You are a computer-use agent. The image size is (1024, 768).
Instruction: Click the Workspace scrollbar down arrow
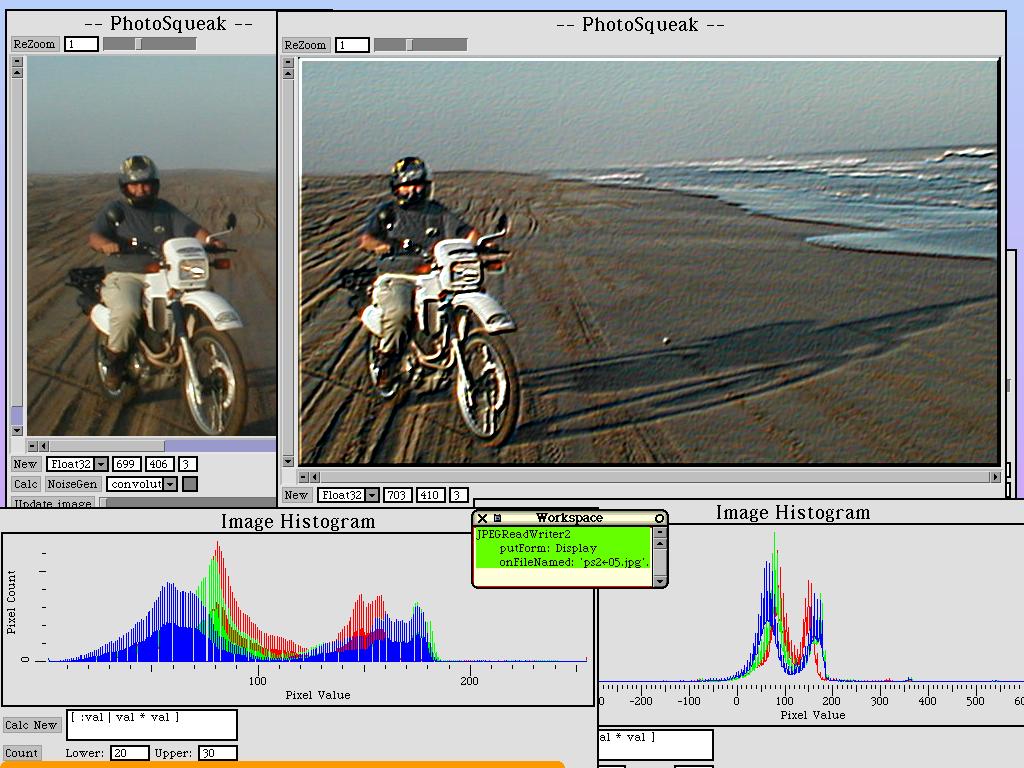tap(660, 581)
